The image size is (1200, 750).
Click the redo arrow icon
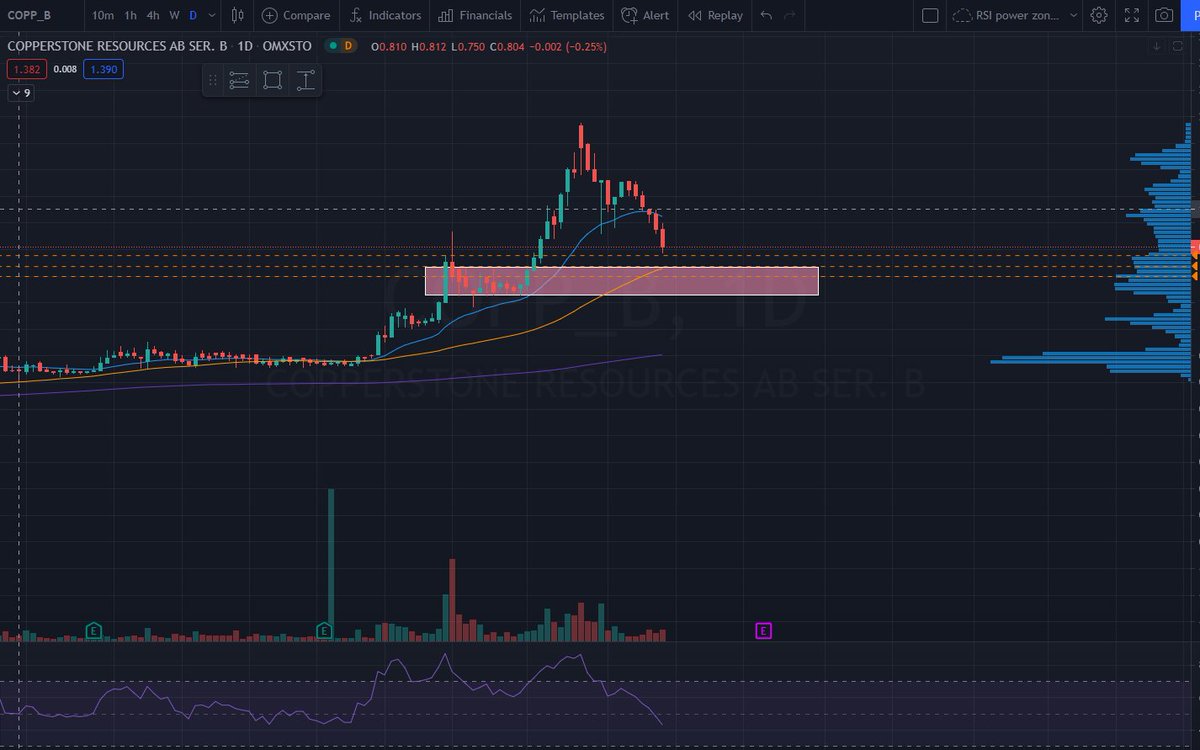790,15
